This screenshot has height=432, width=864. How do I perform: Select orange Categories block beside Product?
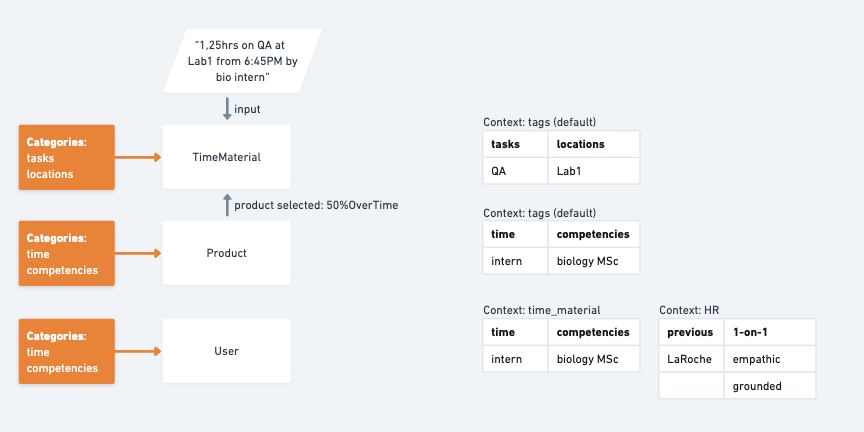(67, 253)
